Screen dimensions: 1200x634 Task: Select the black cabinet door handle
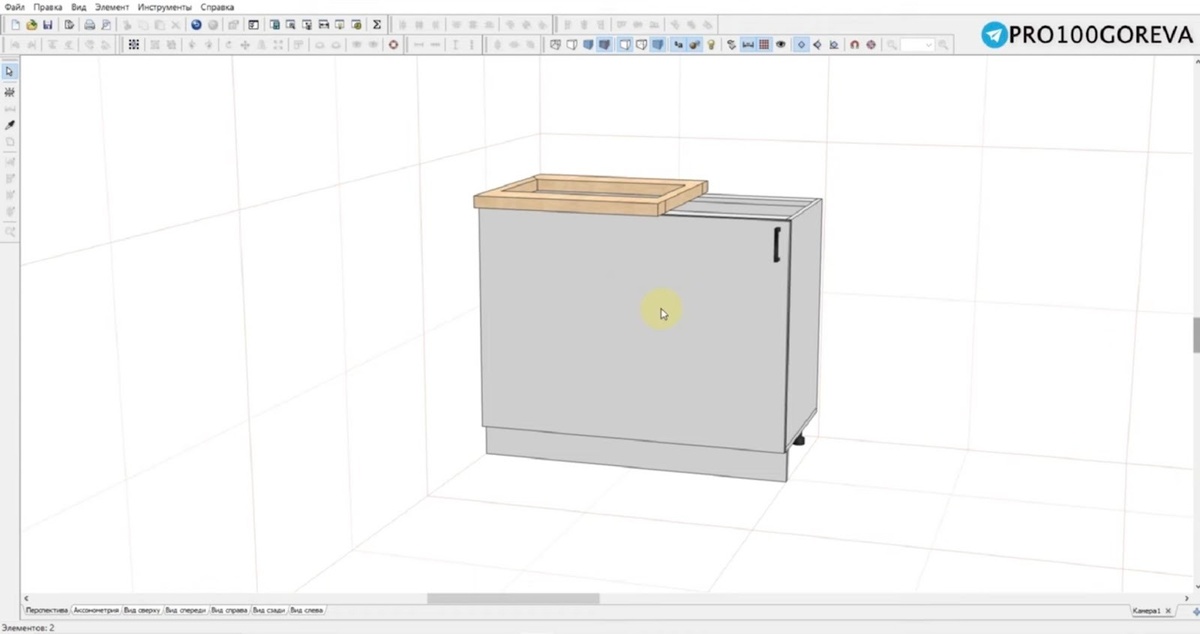click(775, 245)
